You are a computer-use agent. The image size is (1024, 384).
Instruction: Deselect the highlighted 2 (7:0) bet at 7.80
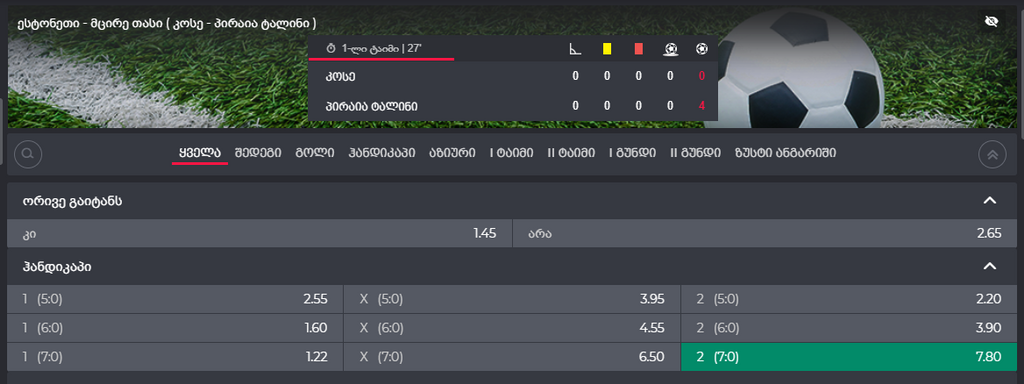click(849, 357)
